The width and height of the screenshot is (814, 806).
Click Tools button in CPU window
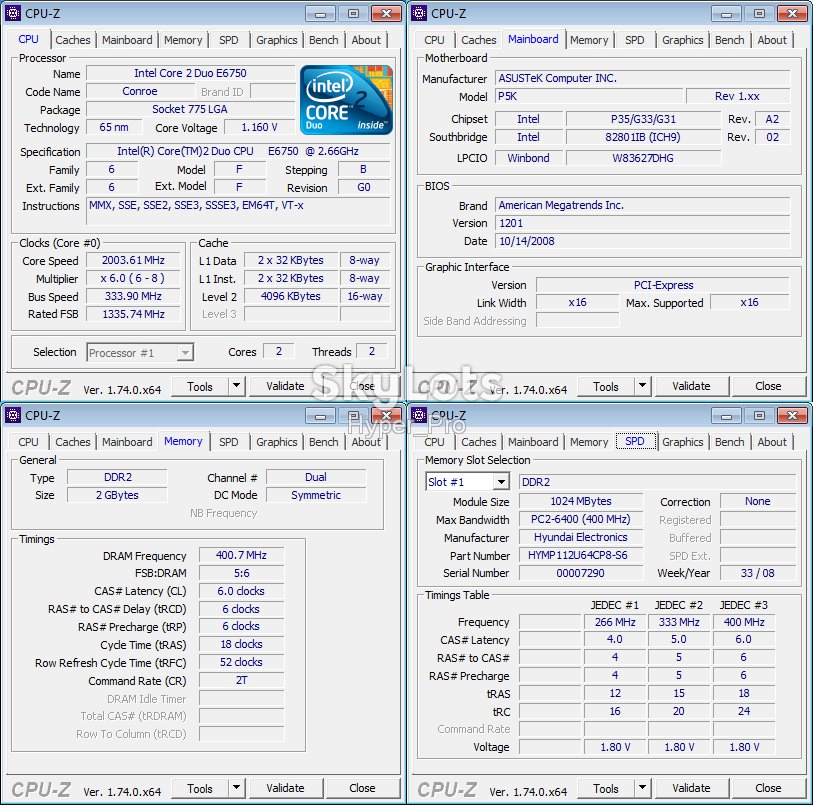click(200, 386)
